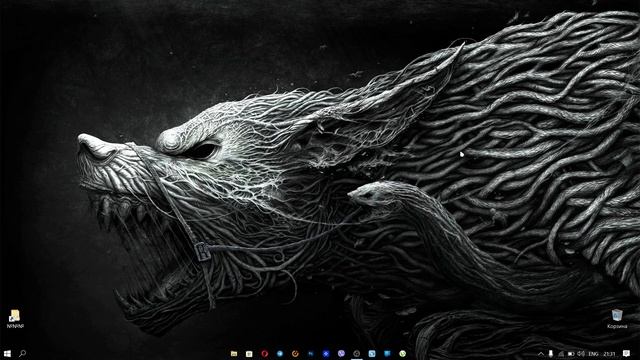Check battery status tray icon

[x=571, y=353]
